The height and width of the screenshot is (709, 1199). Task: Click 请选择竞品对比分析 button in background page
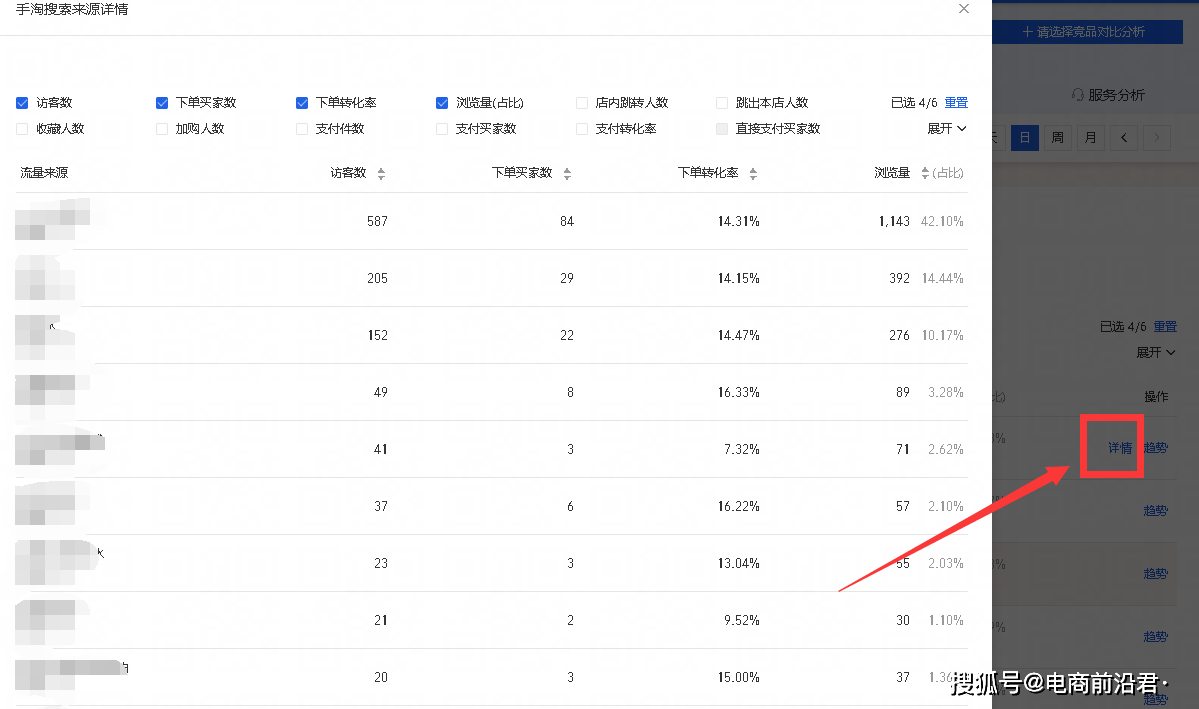click(1087, 31)
